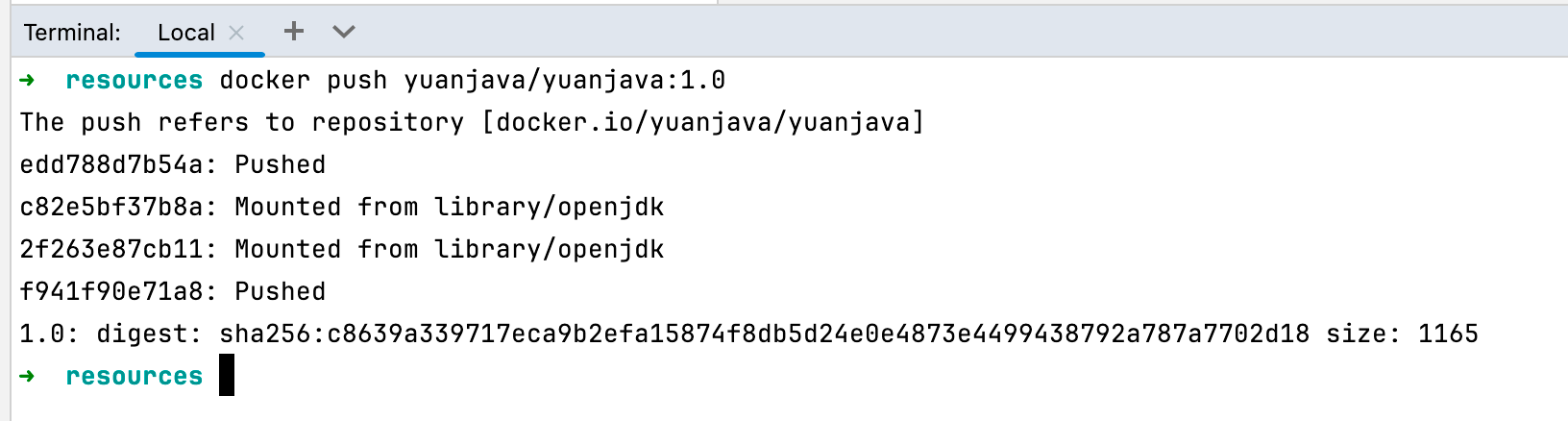
Task: Focus the block cursor at the prompt
Action: (227, 376)
